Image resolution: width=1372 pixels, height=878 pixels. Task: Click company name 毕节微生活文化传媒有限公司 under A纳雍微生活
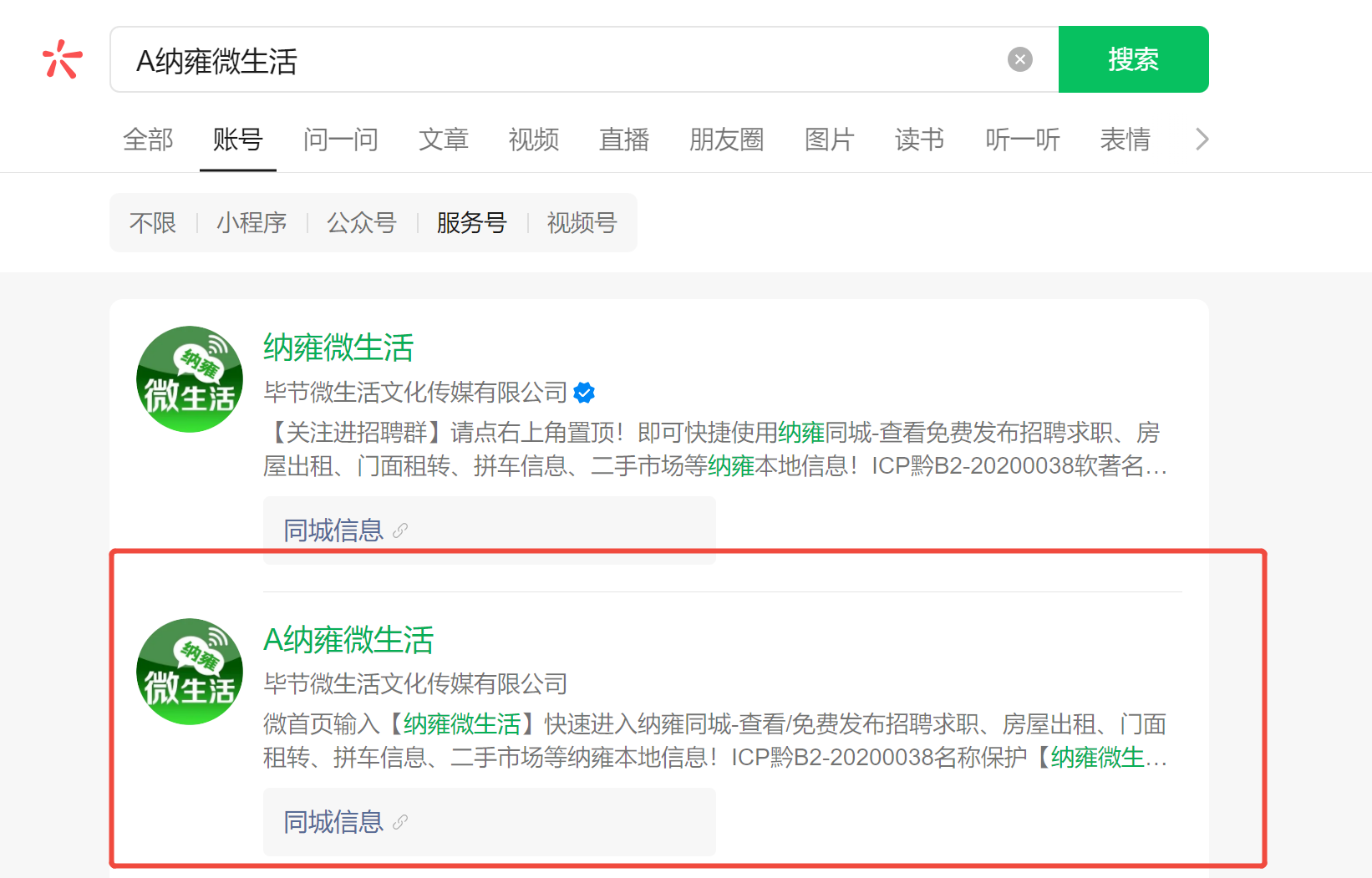pos(415,683)
